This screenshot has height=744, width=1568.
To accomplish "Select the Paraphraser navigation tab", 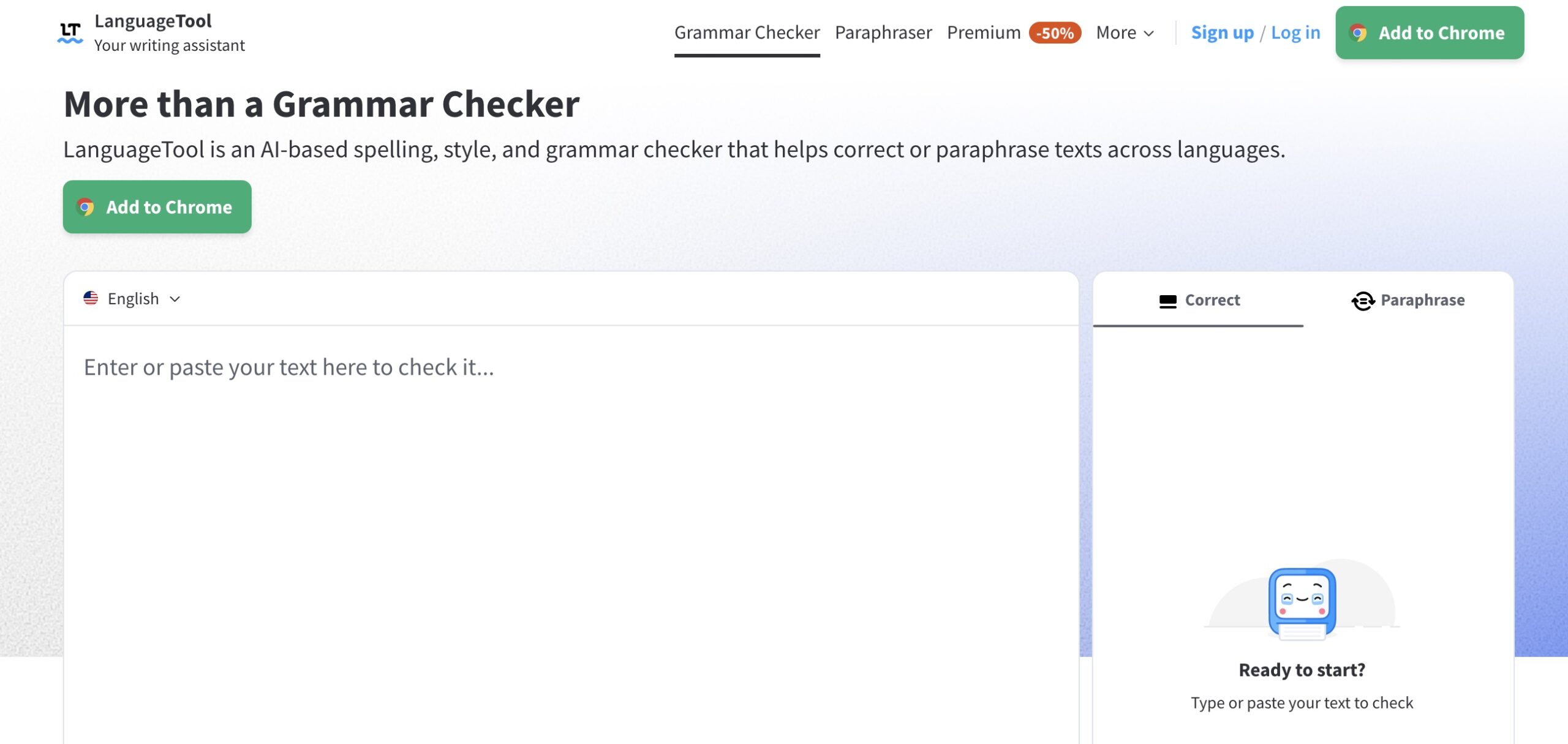I will [x=883, y=32].
